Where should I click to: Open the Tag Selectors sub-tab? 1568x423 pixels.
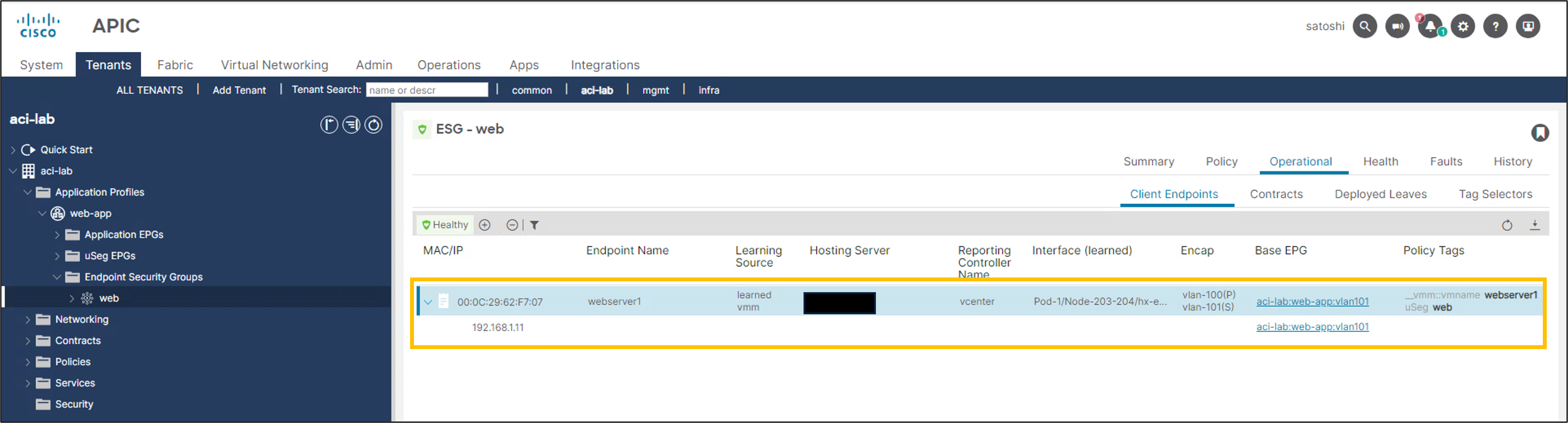(1496, 194)
